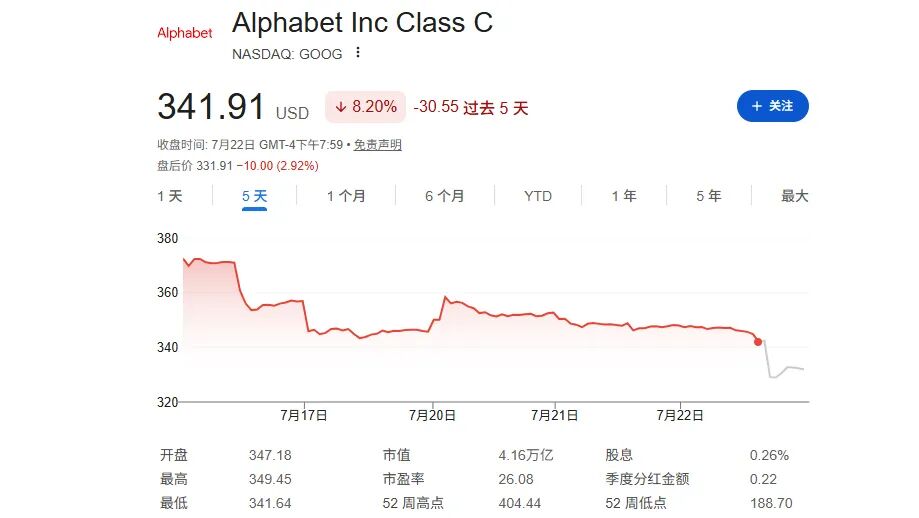Switch to the 1 个月 range tab
919x518 pixels.
(346, 196)
